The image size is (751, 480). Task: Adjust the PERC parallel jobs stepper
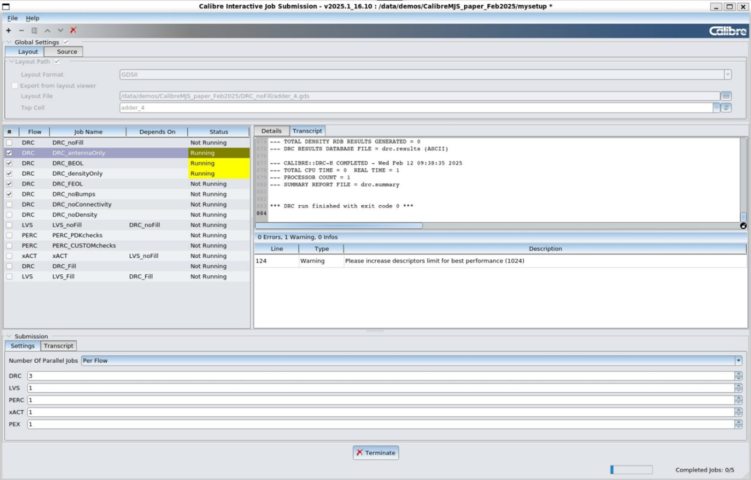click(739, 400)
